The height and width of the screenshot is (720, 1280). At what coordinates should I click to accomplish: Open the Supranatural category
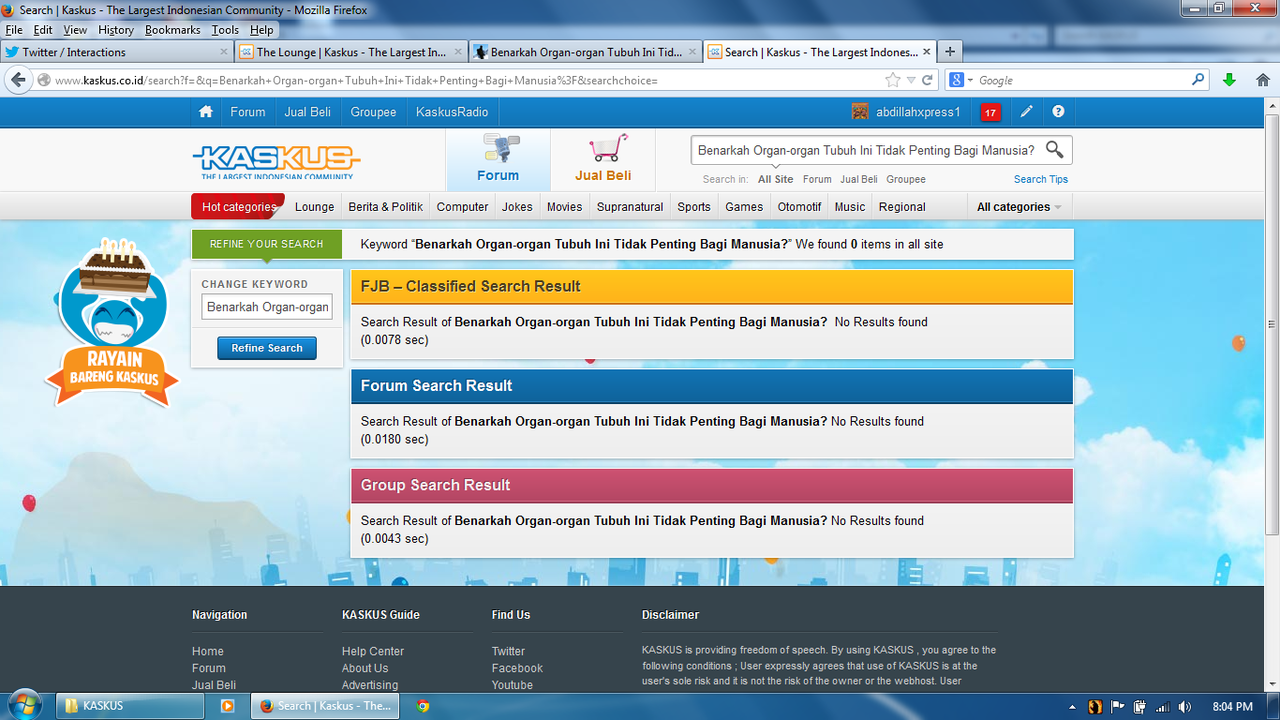(x=630, y=207)
